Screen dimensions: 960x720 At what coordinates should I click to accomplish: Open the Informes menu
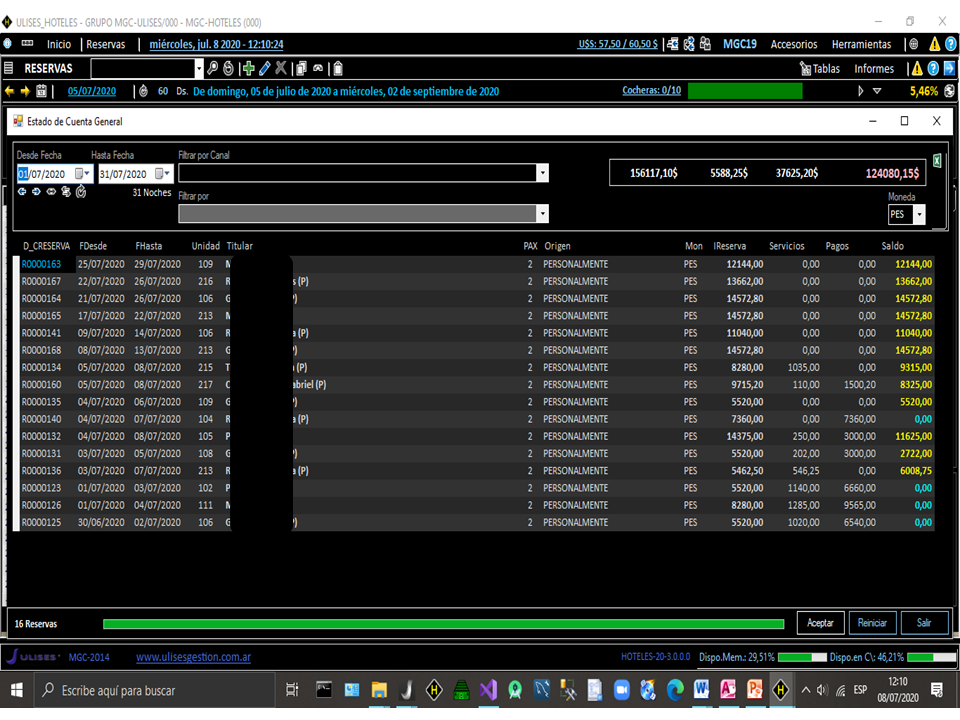(874, 69)
